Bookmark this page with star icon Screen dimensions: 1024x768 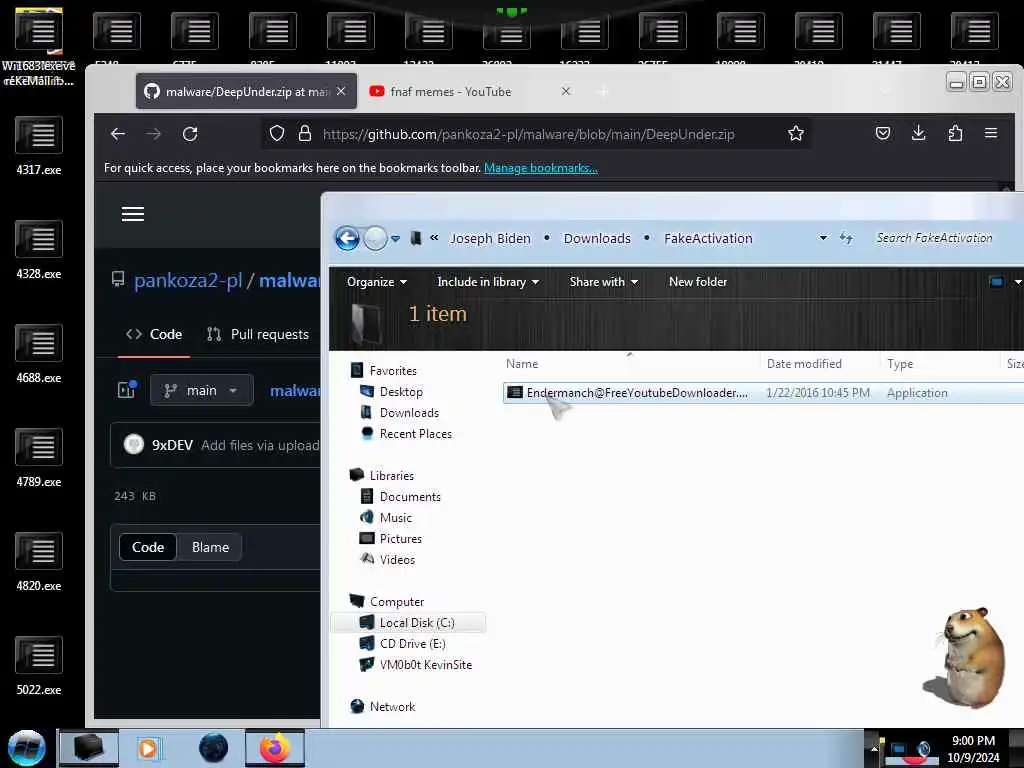[795, 134]
